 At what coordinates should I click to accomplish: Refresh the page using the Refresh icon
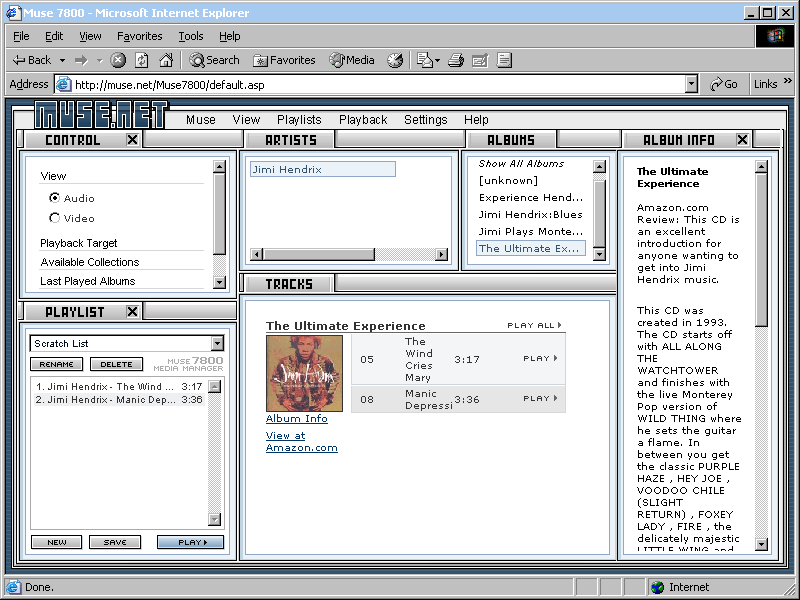coord(142,60)
